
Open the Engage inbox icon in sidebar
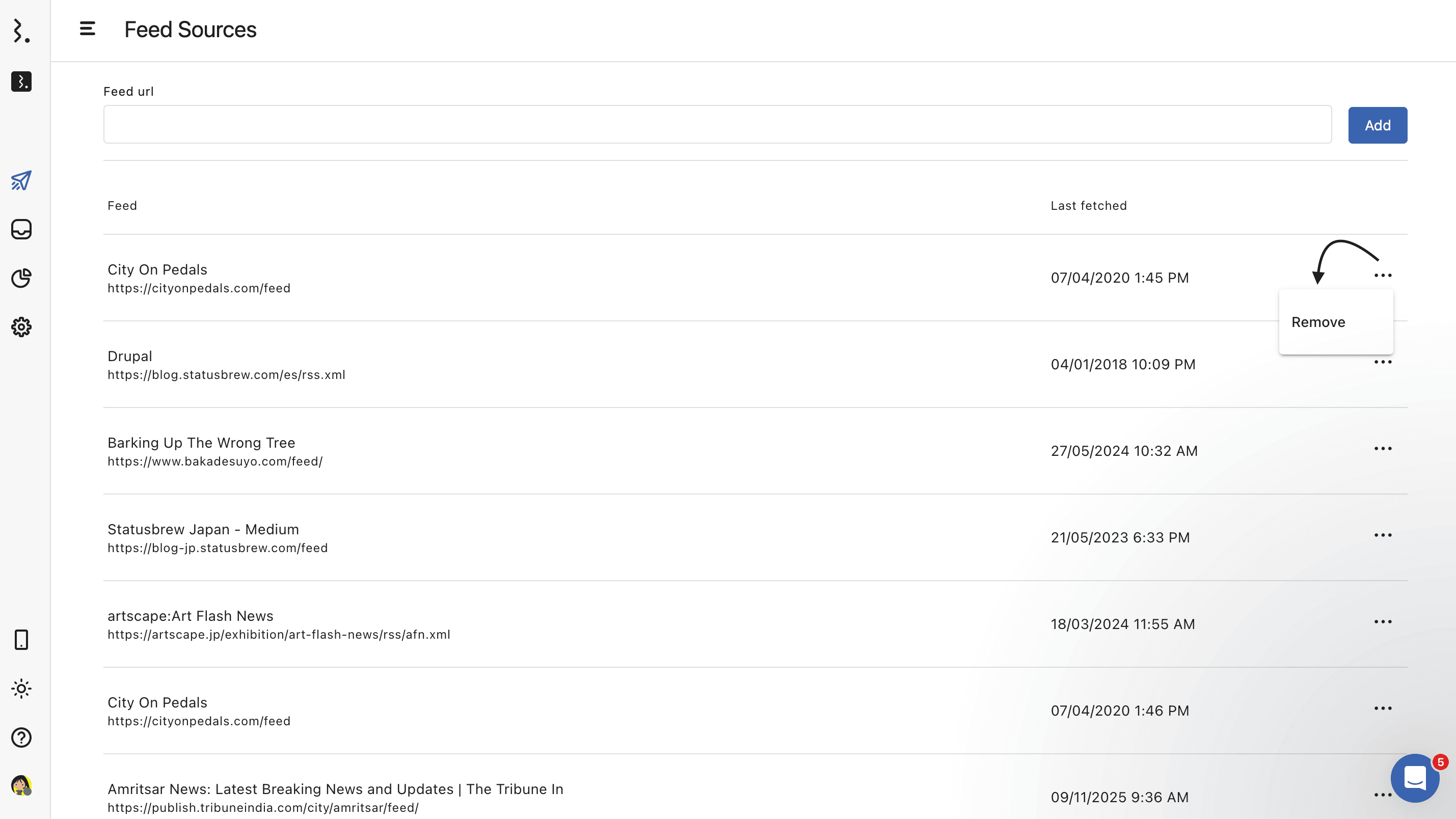21,230
